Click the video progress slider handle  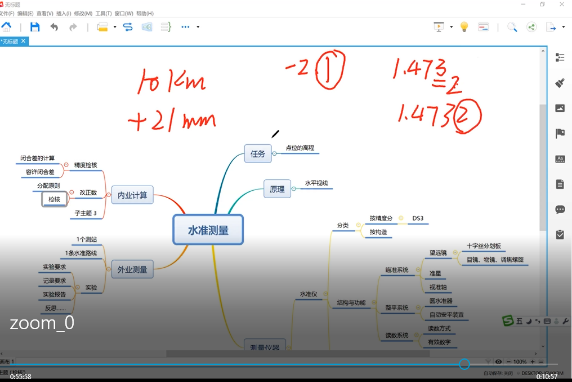464,364
